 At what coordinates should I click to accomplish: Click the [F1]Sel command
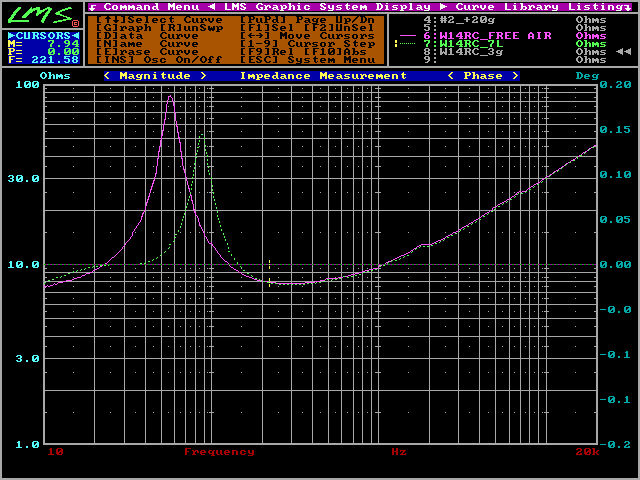tap(267, 28)
